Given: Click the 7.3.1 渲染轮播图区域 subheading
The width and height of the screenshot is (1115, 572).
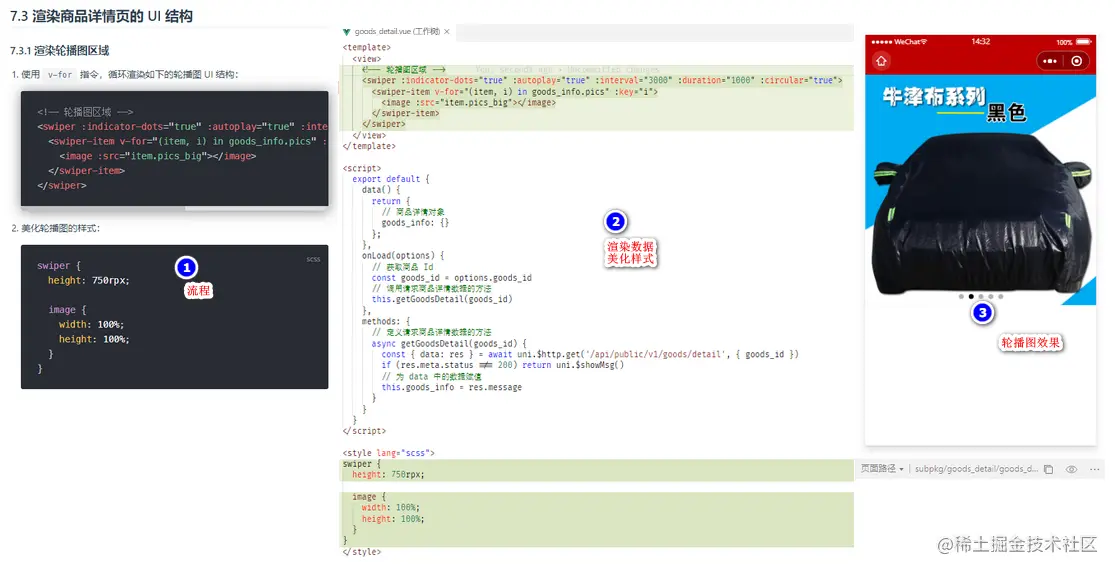Looking at the screenshot, I should [60, 51].
